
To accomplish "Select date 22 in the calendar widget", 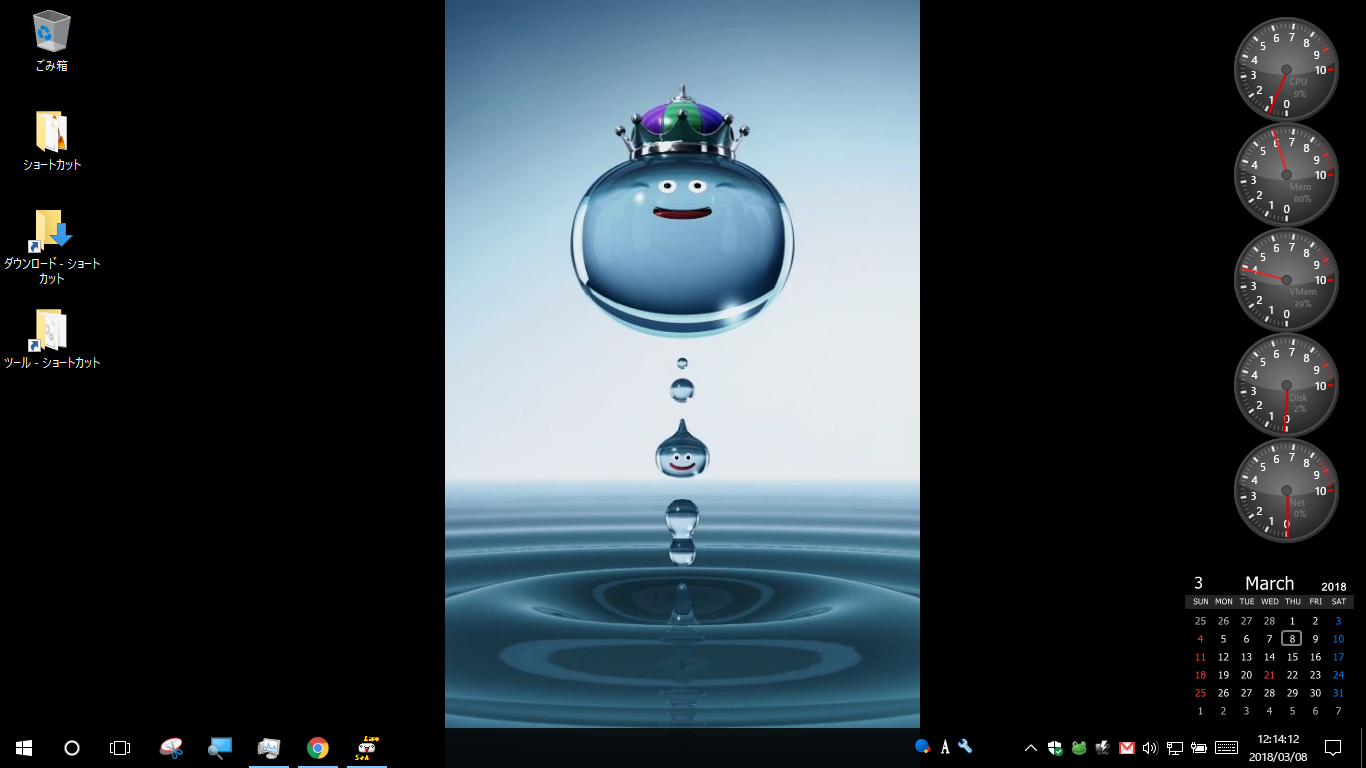I will (1292, 675).
